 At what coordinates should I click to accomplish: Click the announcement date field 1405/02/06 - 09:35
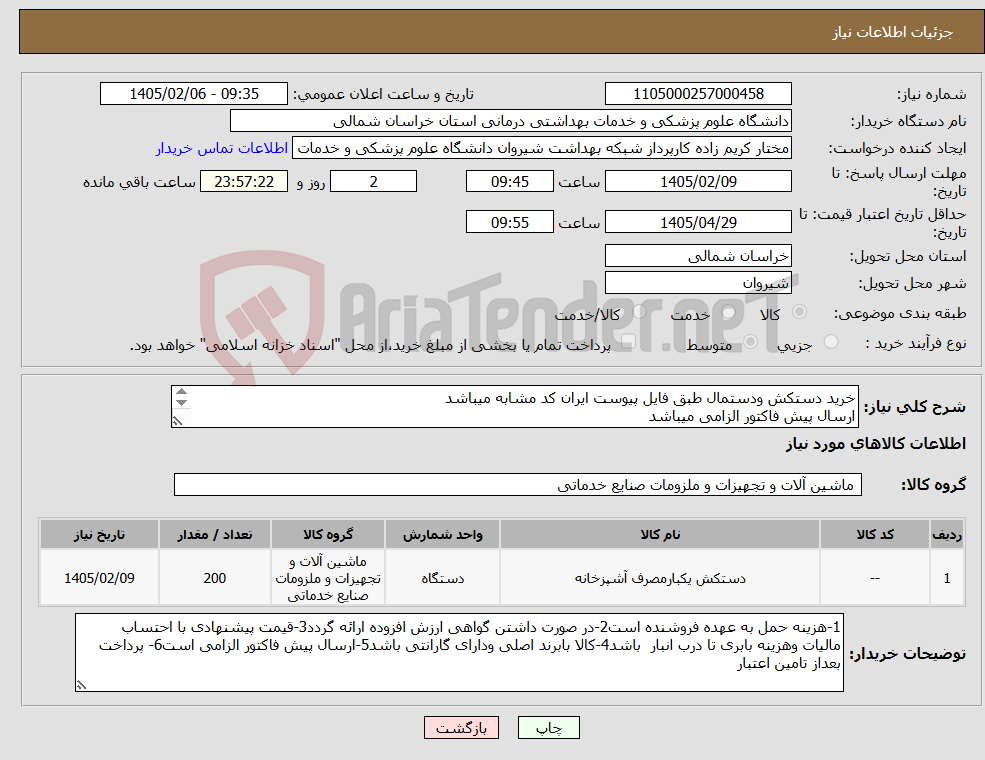[x=193, y=94]
